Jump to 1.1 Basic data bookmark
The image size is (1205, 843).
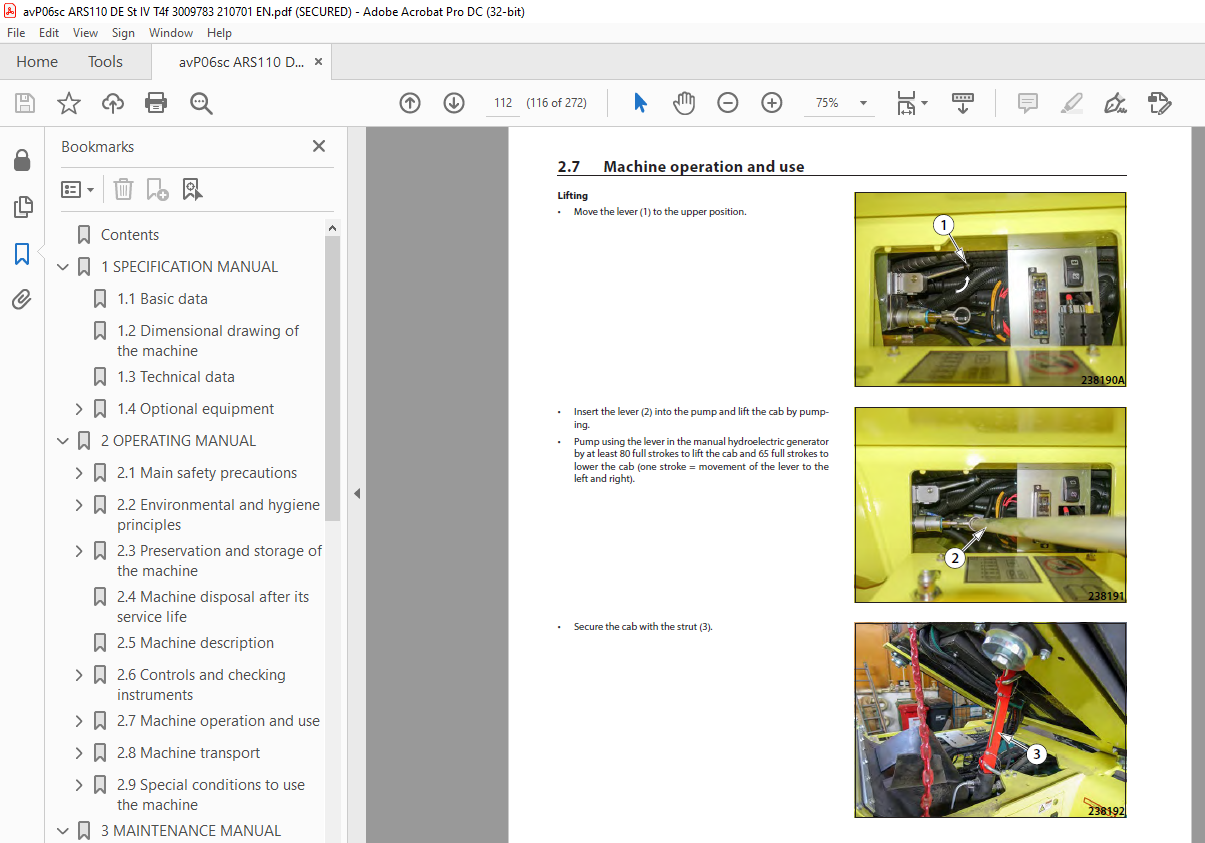(162, 299)
